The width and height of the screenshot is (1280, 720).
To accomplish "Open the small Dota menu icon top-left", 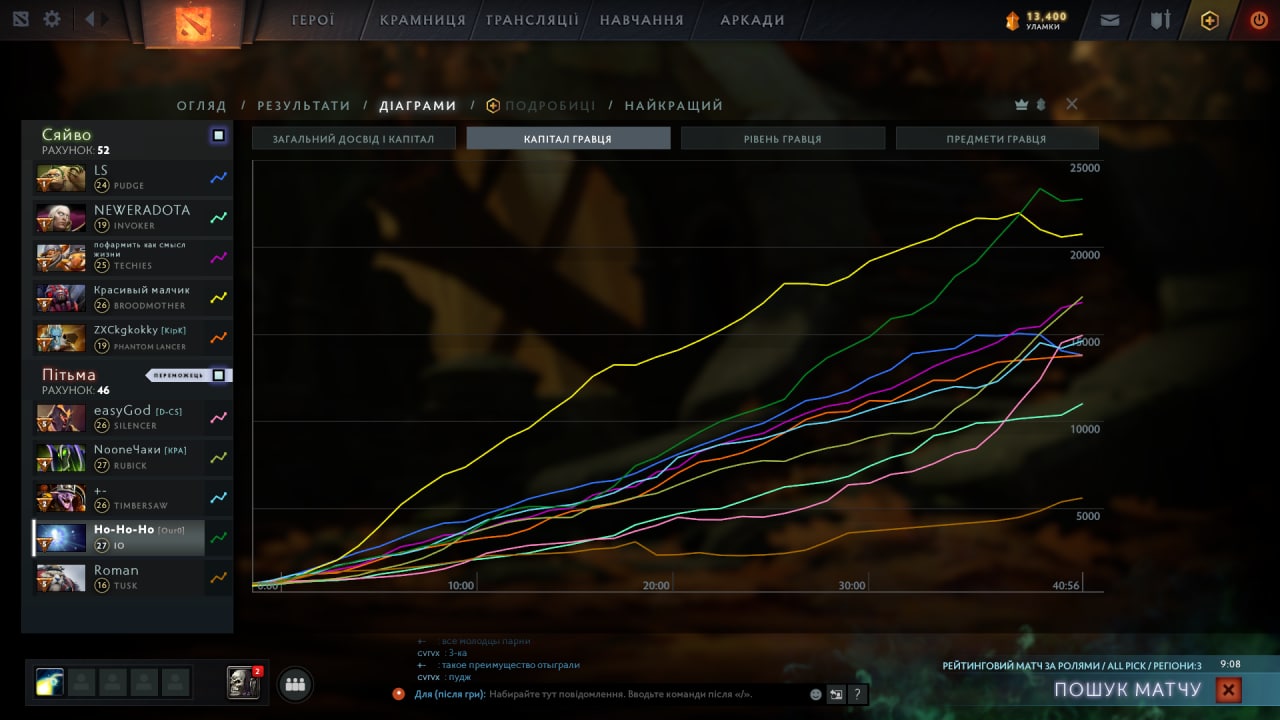I will click(21, 19).
